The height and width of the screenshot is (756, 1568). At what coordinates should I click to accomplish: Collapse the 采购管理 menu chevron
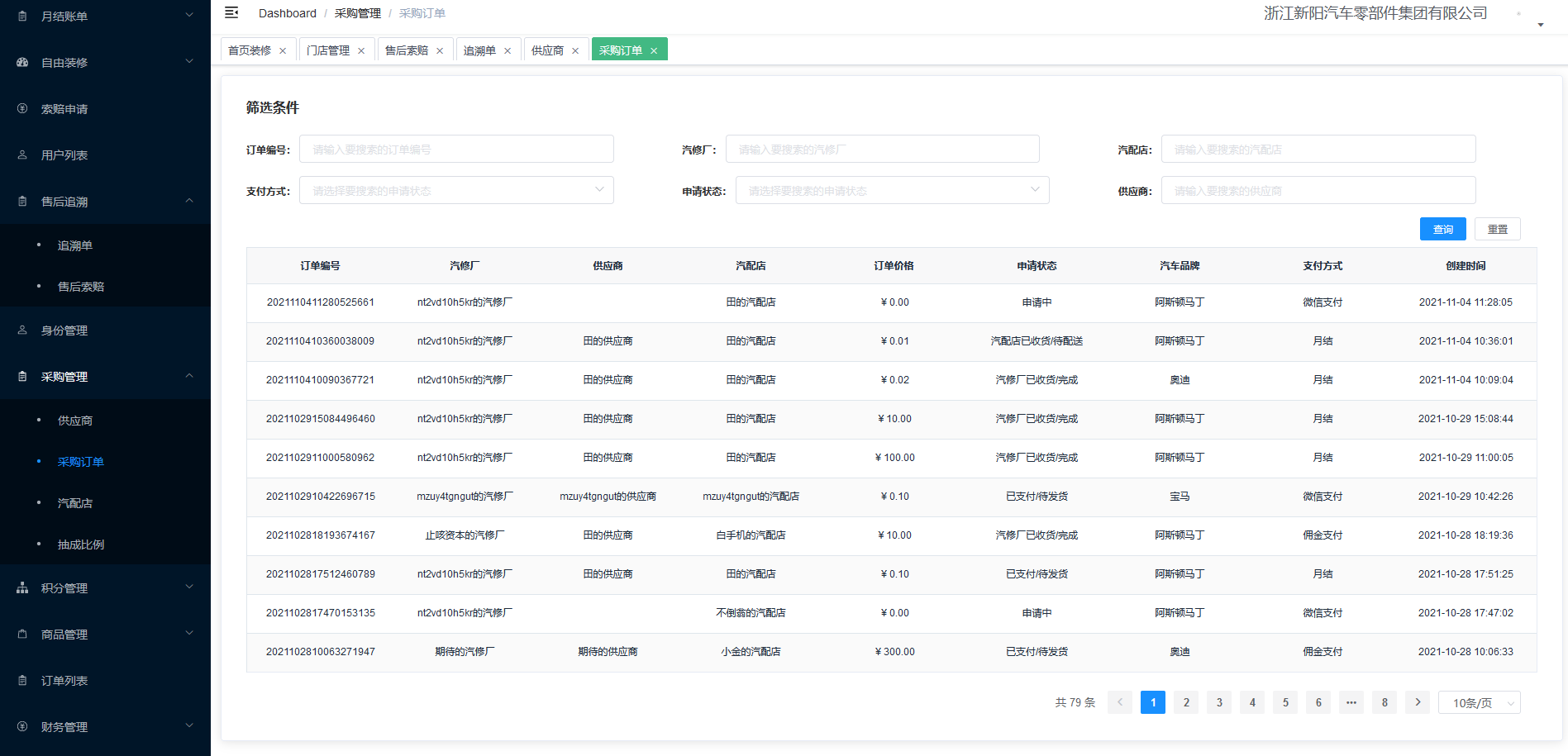coord(189,375)
